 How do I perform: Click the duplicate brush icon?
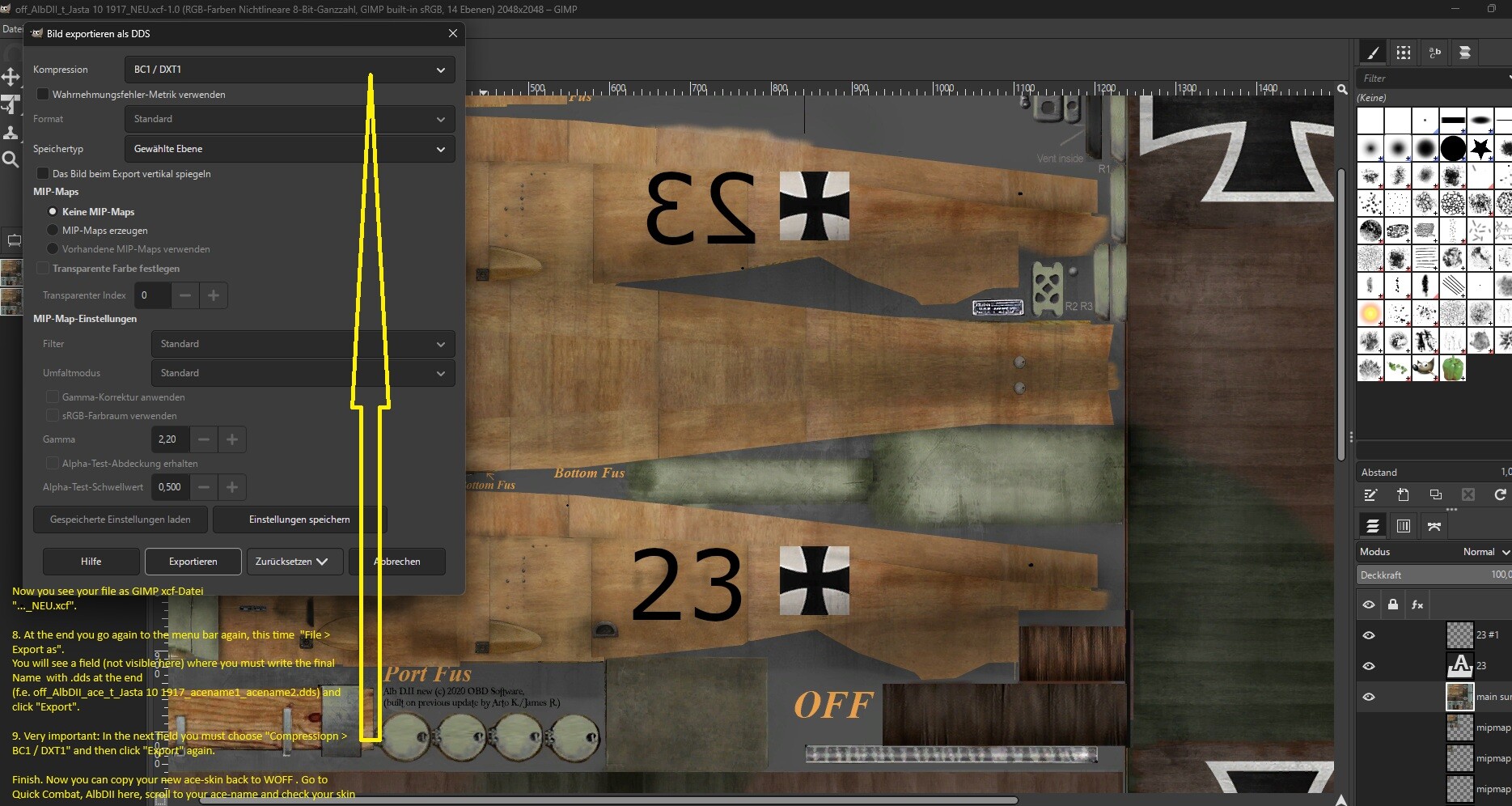(1435, 494)
